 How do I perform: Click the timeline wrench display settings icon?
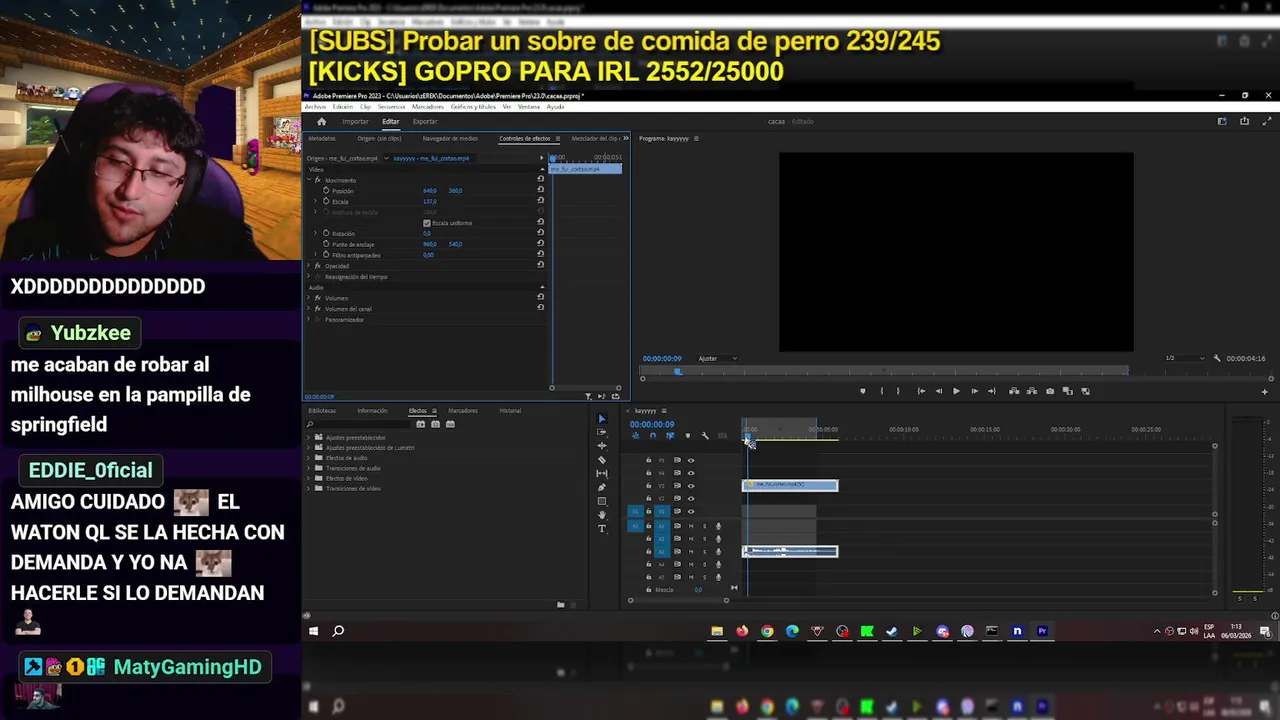click(705, 436)
